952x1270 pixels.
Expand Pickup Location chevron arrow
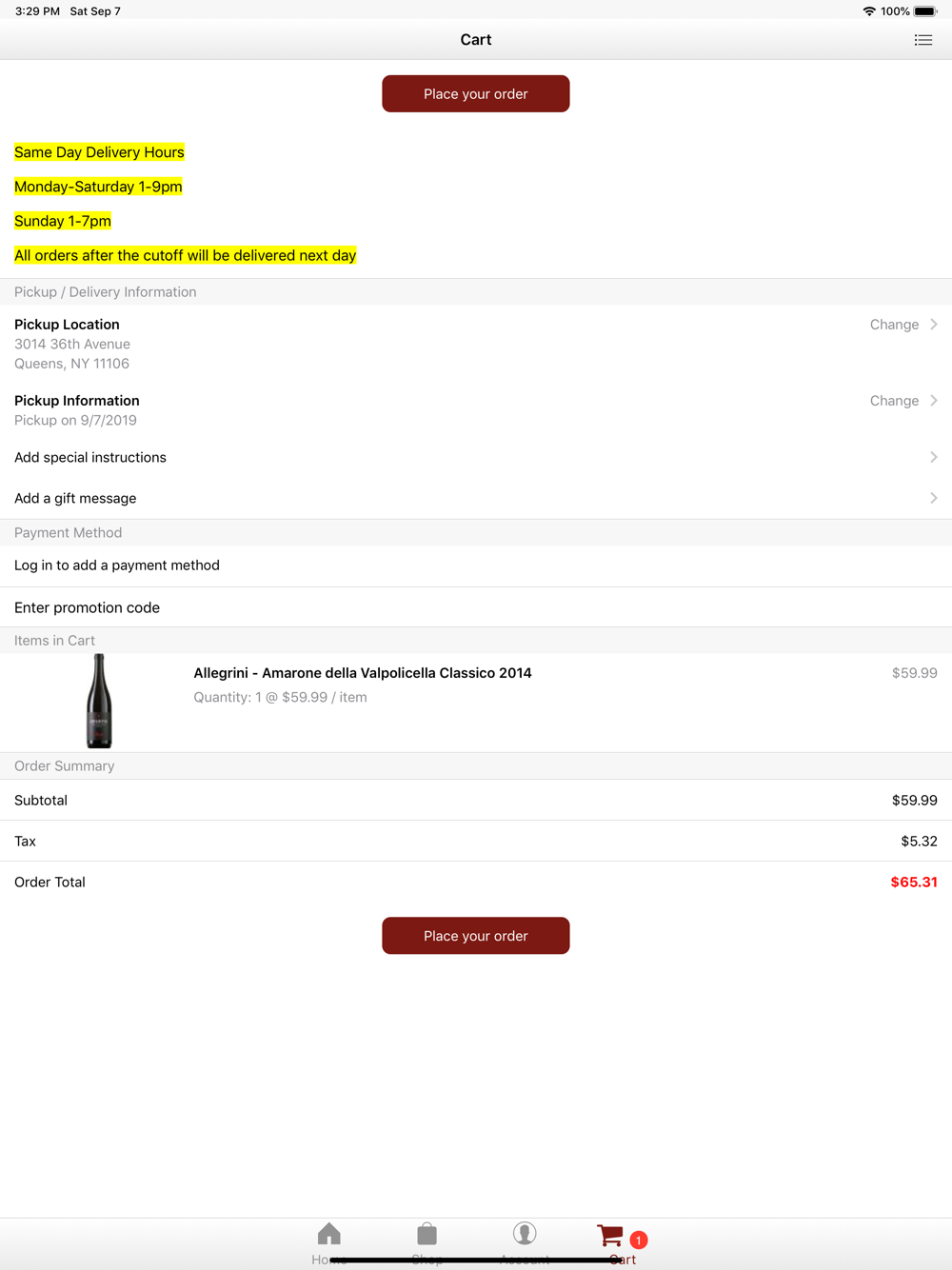[934, 325]
